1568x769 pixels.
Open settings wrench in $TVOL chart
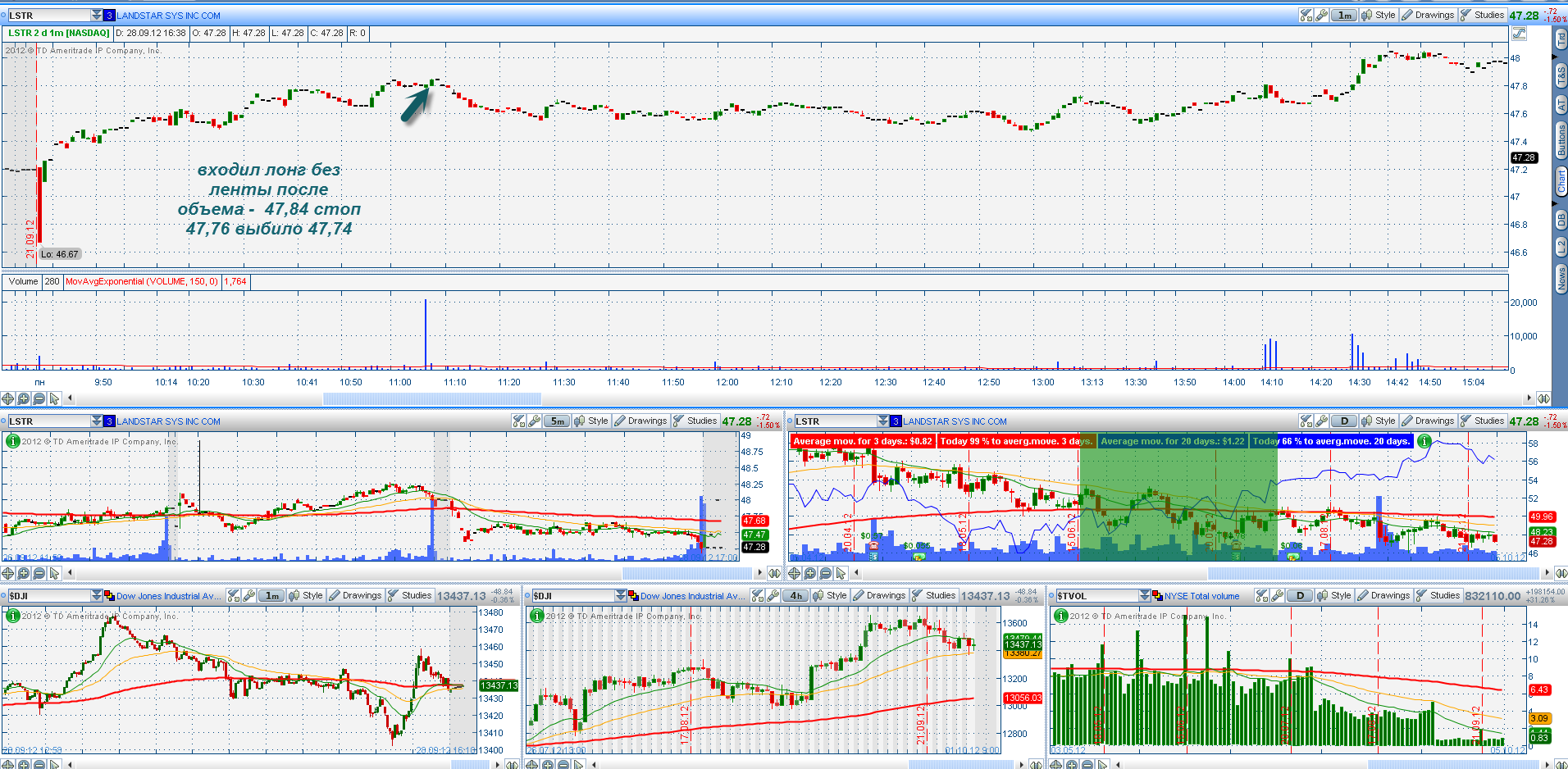tap(1278, 595)
